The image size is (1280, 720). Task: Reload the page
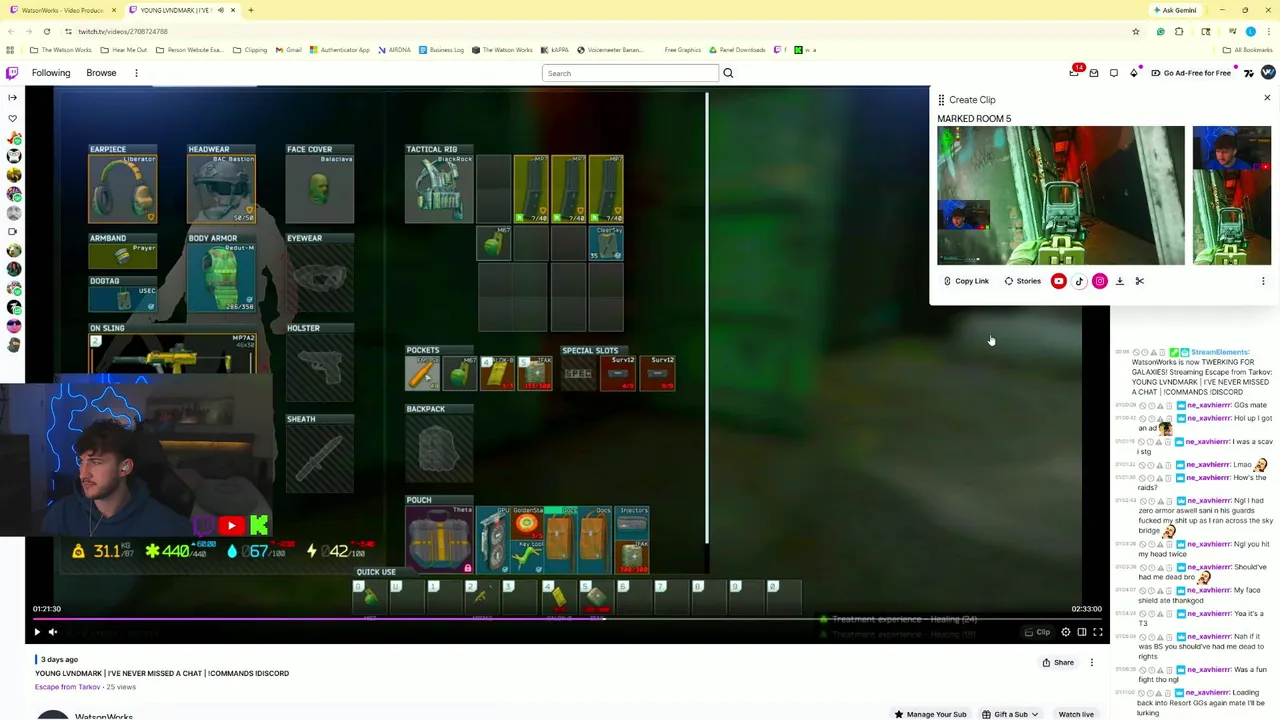click(x=46, y=31)
